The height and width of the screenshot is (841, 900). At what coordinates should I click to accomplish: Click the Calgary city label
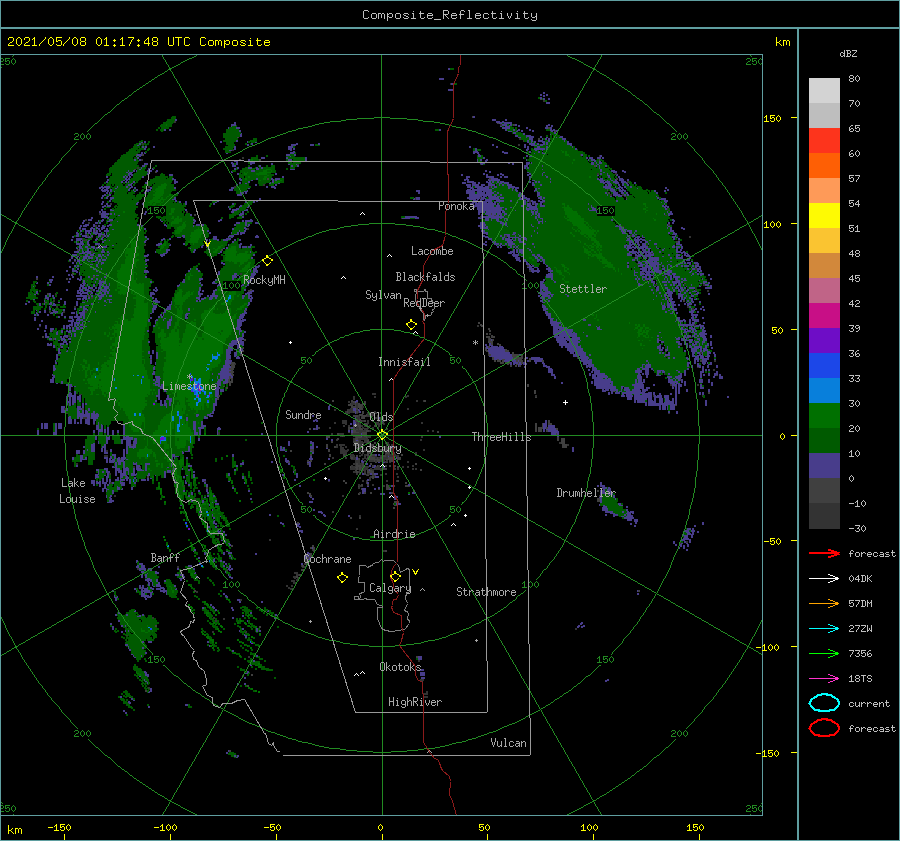pos(390,588)
